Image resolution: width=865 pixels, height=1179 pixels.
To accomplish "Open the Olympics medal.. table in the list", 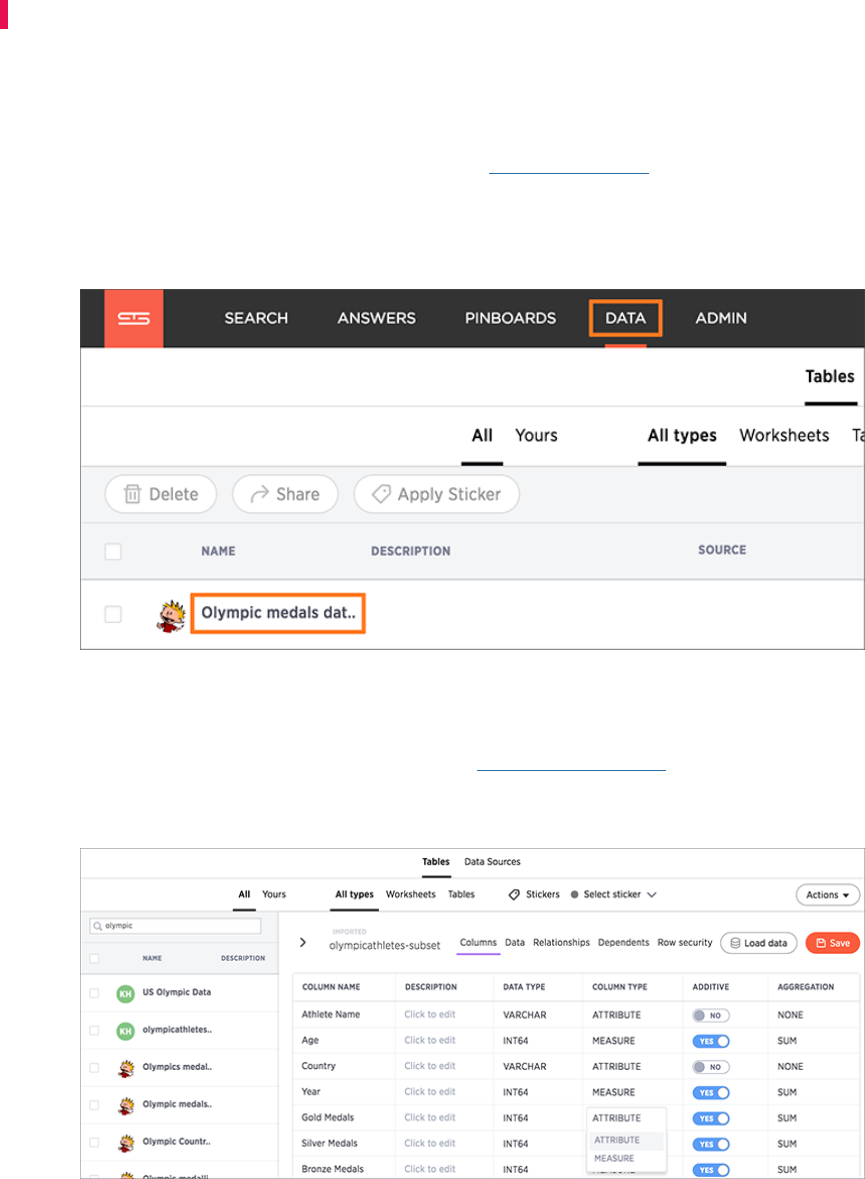I will (x=177, y=1067).
